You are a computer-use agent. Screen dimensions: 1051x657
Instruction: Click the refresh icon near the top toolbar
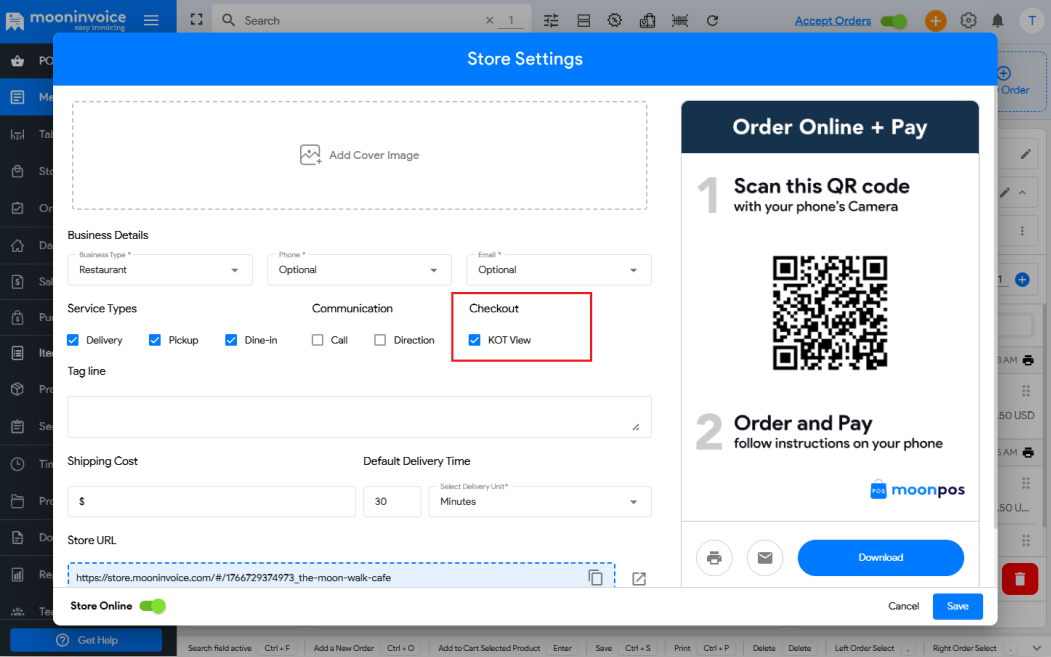(x=712, y=19)
